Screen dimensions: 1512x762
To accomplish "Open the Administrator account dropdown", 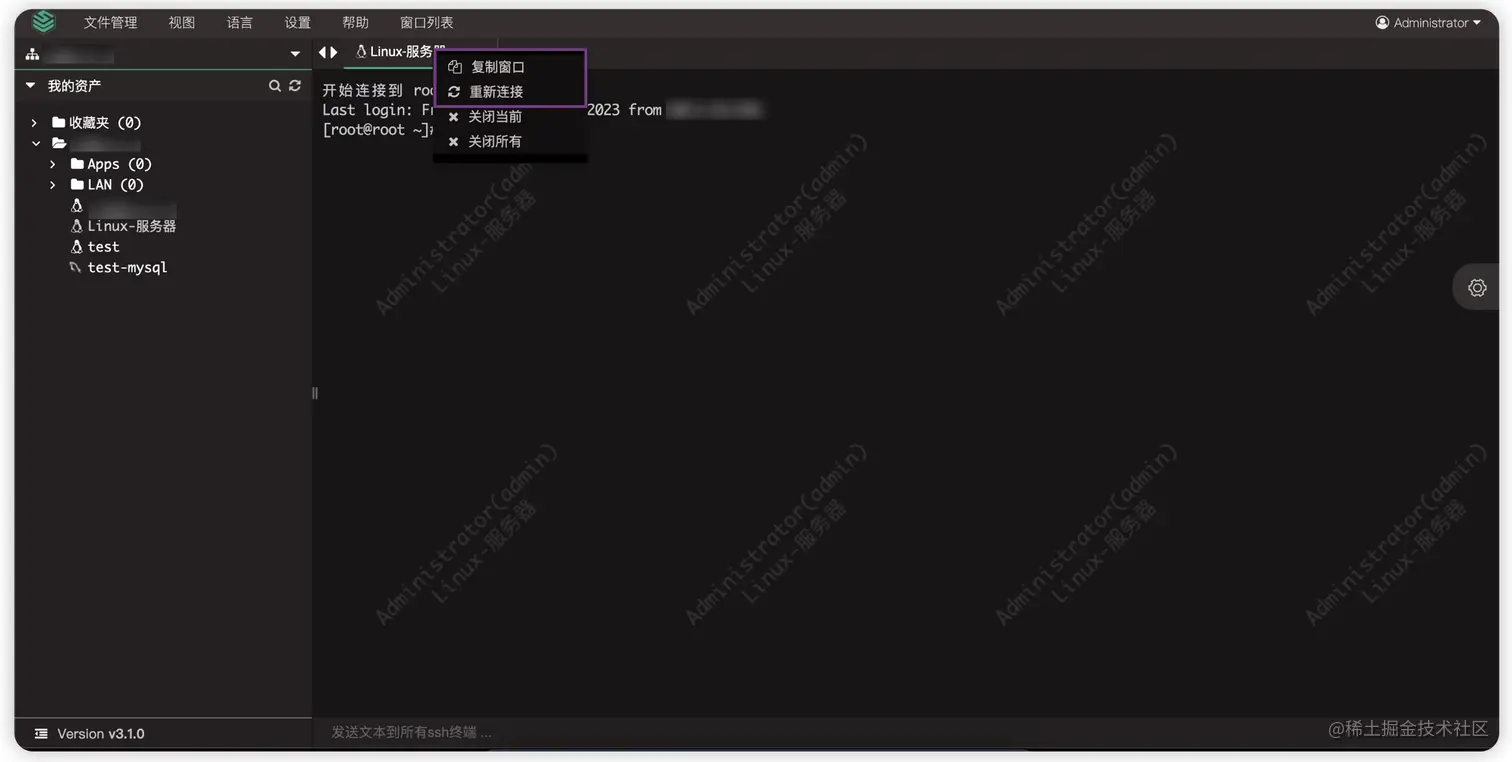I will point(1428,23).
